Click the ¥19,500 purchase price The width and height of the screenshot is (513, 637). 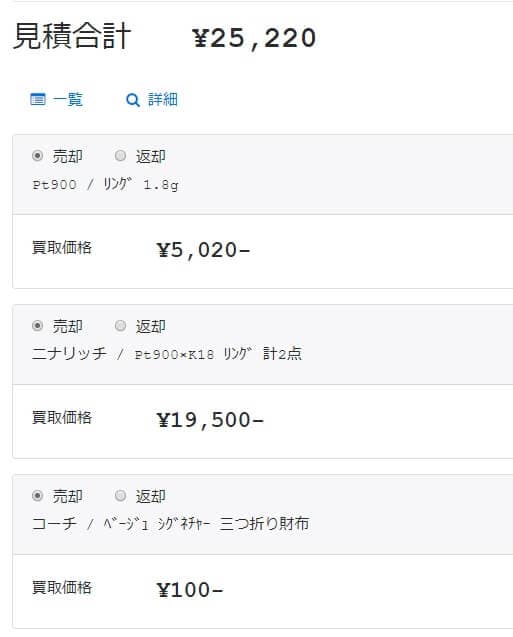pyautogui.click(x=210, y=420)
